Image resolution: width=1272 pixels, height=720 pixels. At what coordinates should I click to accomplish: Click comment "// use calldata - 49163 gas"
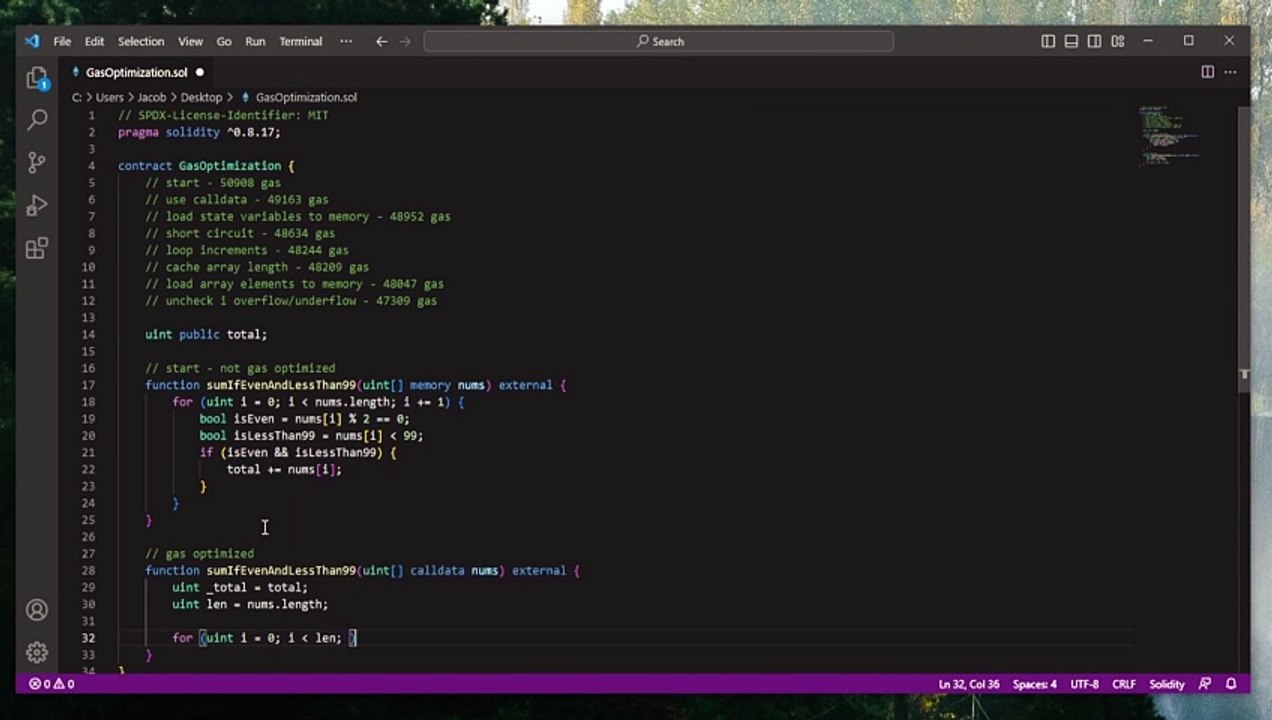pyautogui.click(x=237, y=200)
